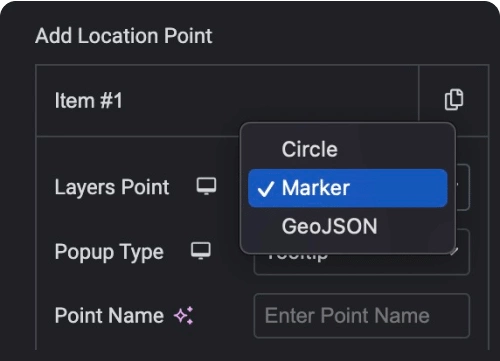Open responsive device icon beside Popup Type
Viewport: 500px width, 361px height.
tap(201, 251)
